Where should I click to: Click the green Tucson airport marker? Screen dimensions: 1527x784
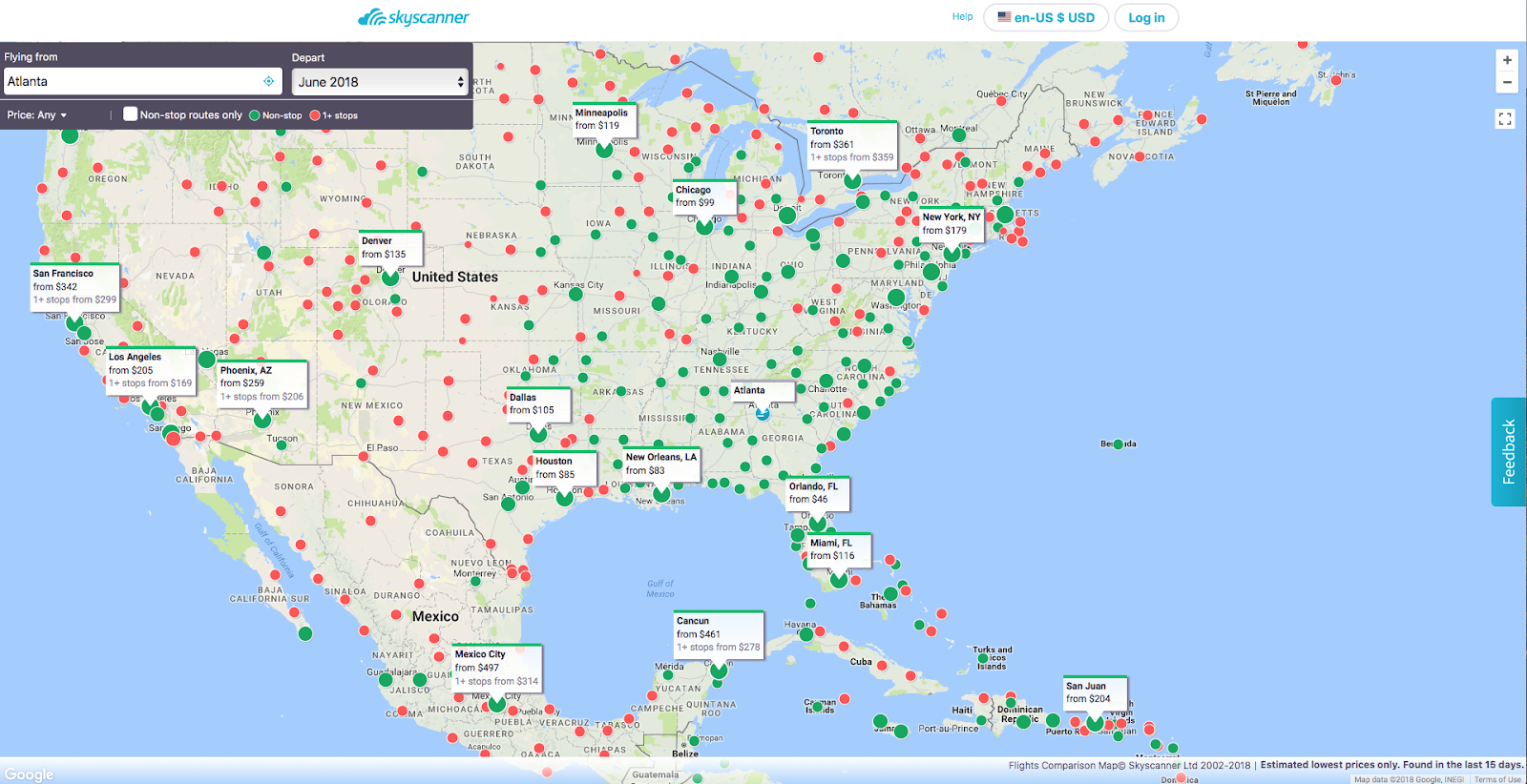point(282,444)
